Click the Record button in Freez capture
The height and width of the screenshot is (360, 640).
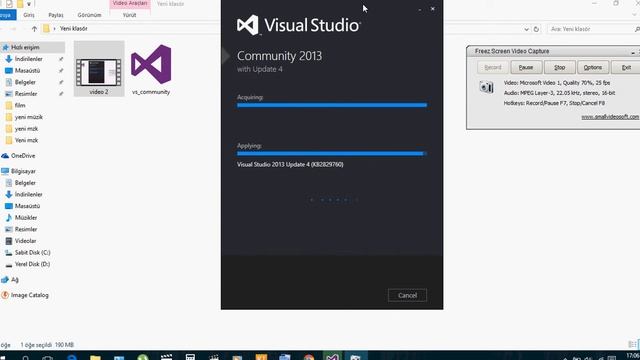(493, 67)
